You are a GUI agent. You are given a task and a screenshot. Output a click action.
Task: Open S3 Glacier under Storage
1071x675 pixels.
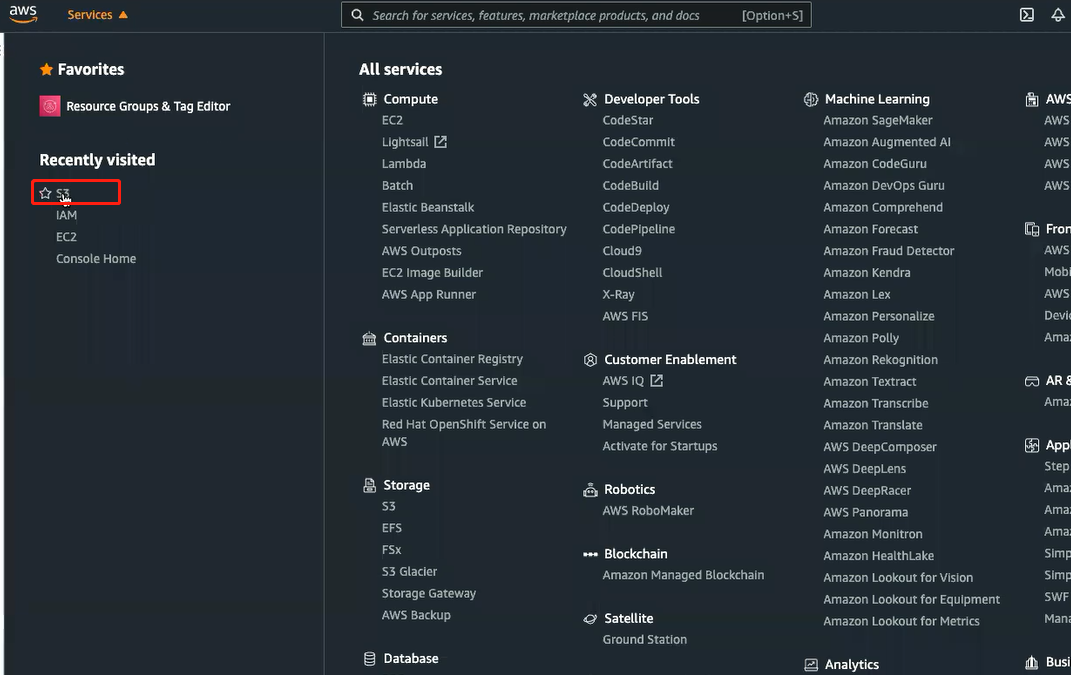[x=409, y=572]
